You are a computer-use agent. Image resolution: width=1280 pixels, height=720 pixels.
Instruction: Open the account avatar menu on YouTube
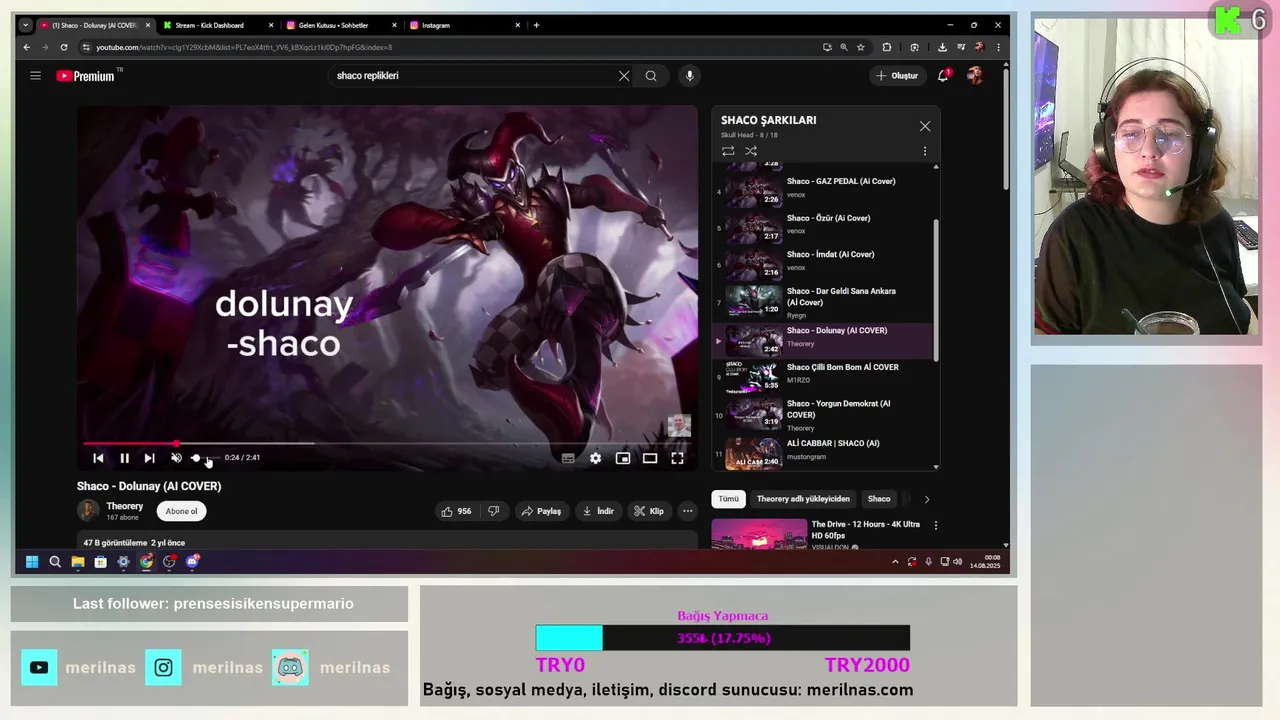pos(975,75)
